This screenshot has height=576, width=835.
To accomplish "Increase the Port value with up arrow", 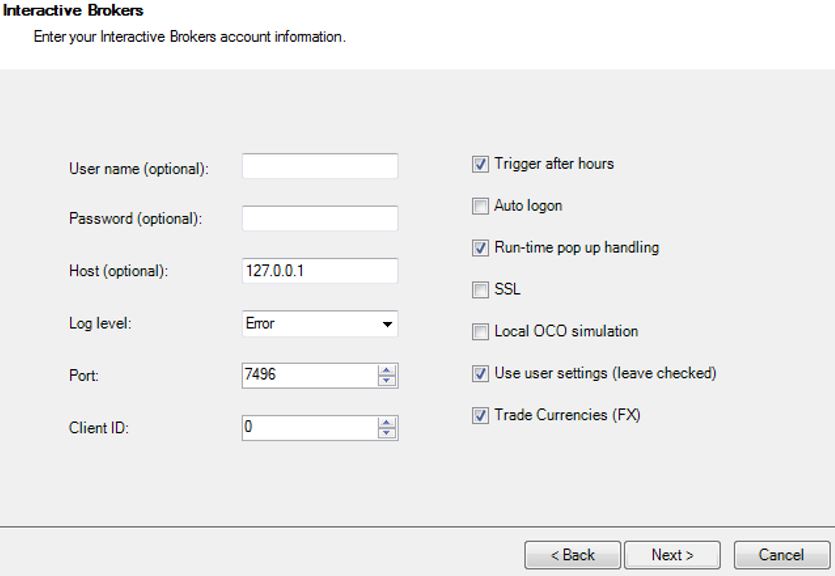I will click(x=387, y=371).
